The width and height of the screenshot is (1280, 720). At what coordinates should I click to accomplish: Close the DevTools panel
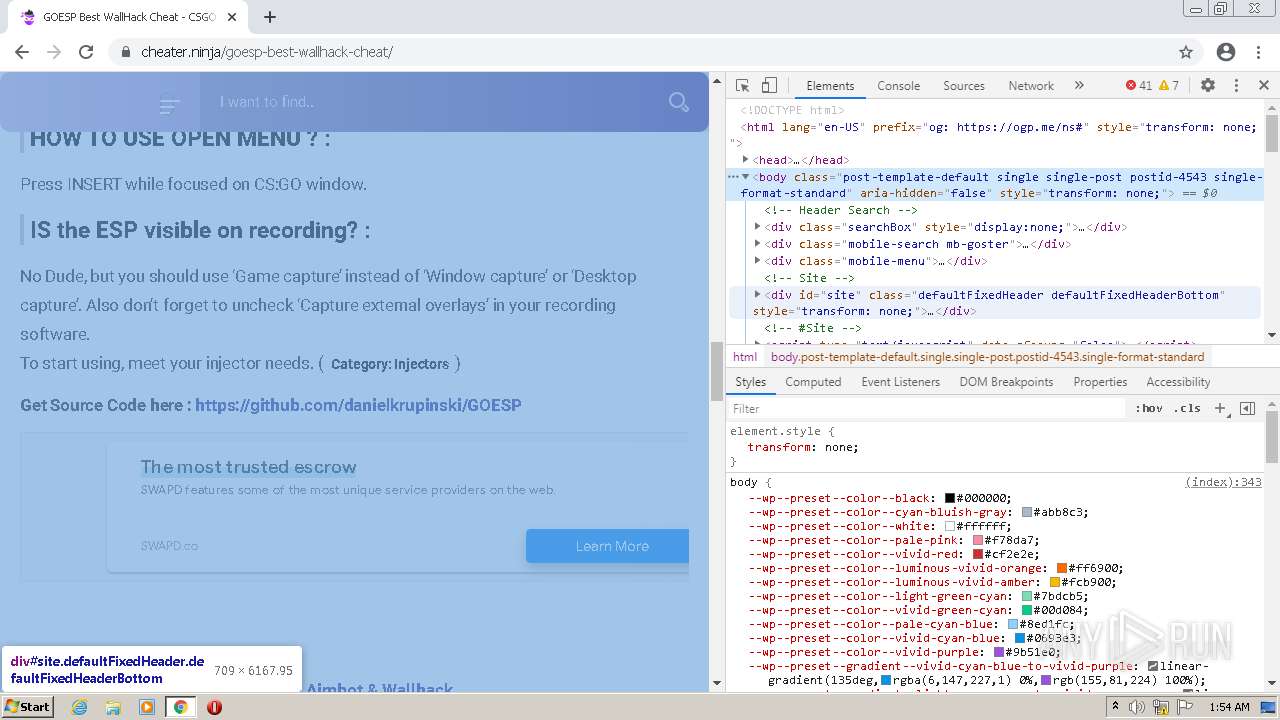tap(1263, 86)
